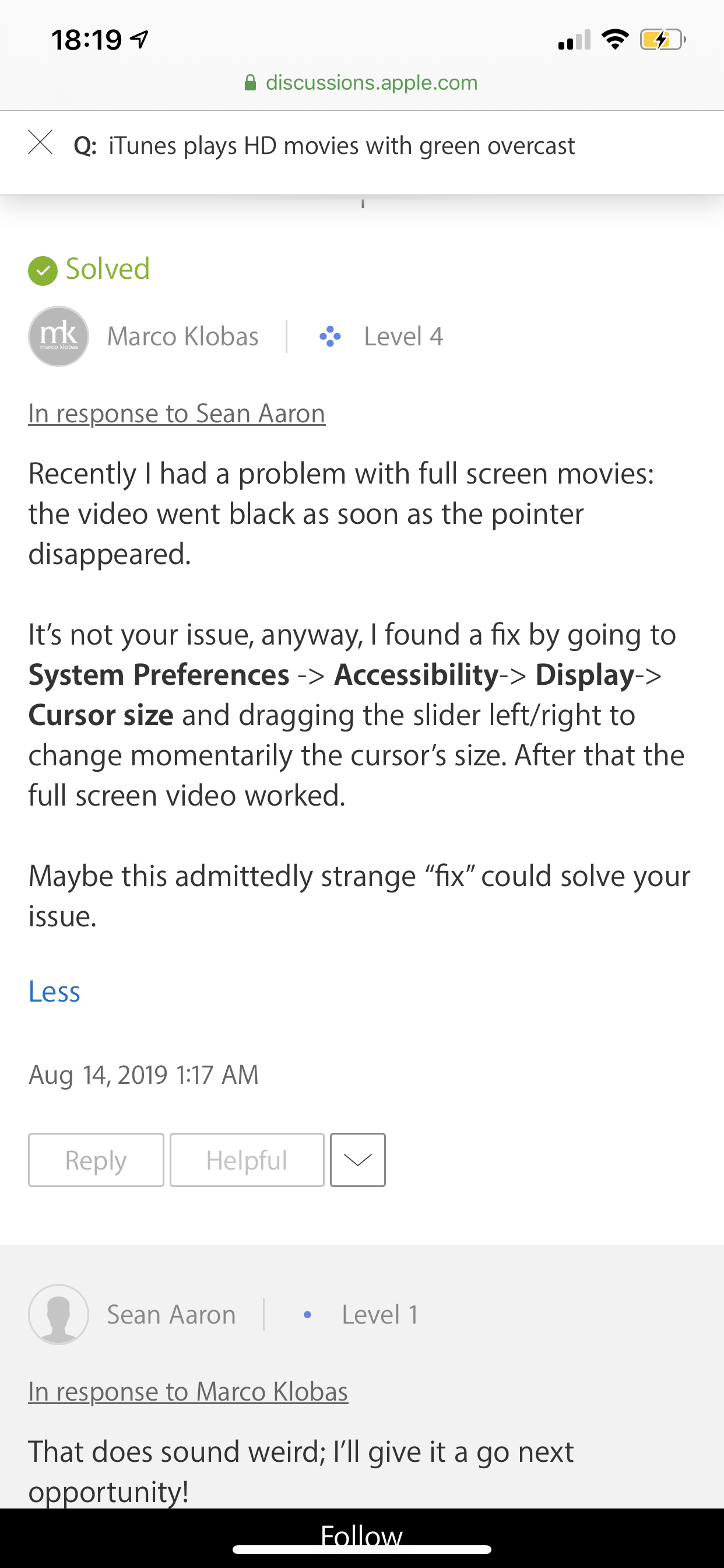Screen dimensions: 724x1568
Task: Tap the battery charging status icon
Action: click(x=662, y=40)
